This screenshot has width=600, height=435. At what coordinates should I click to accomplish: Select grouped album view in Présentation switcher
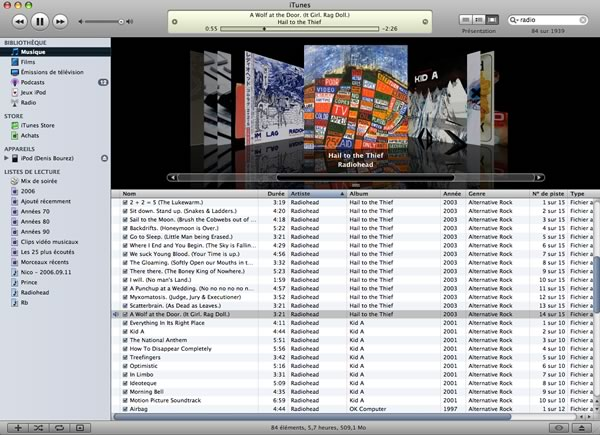click(x=479, y=20)
